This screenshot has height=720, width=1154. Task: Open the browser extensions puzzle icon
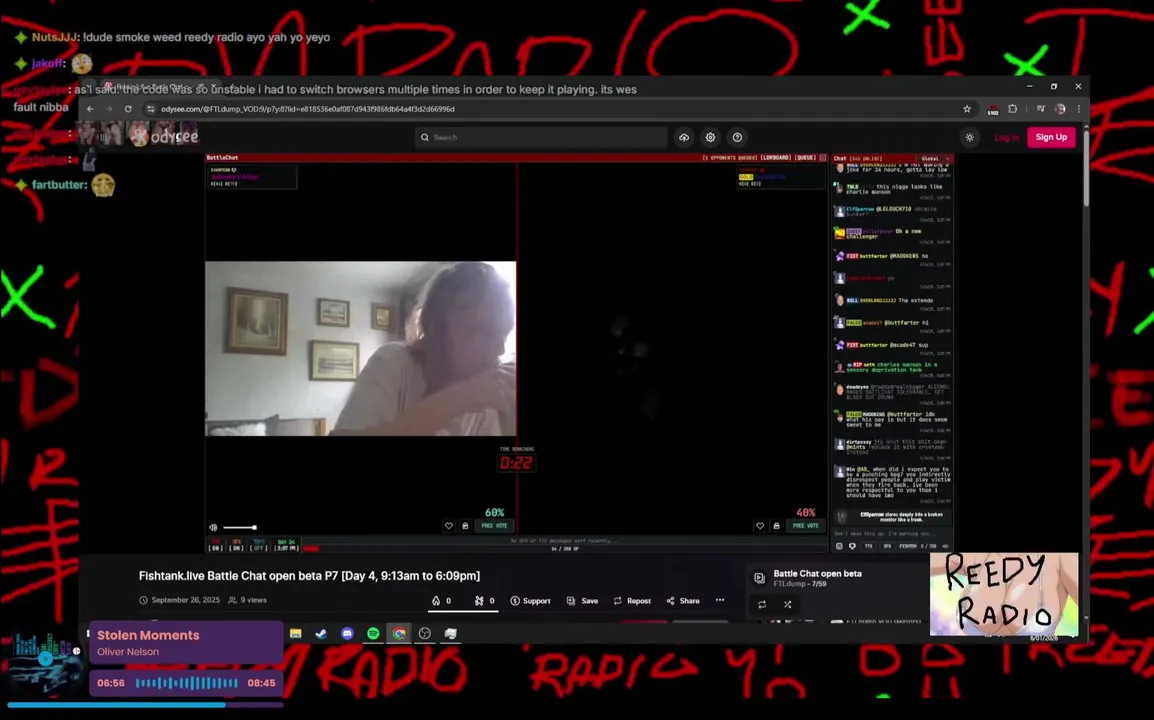(x=1013, y=109)
